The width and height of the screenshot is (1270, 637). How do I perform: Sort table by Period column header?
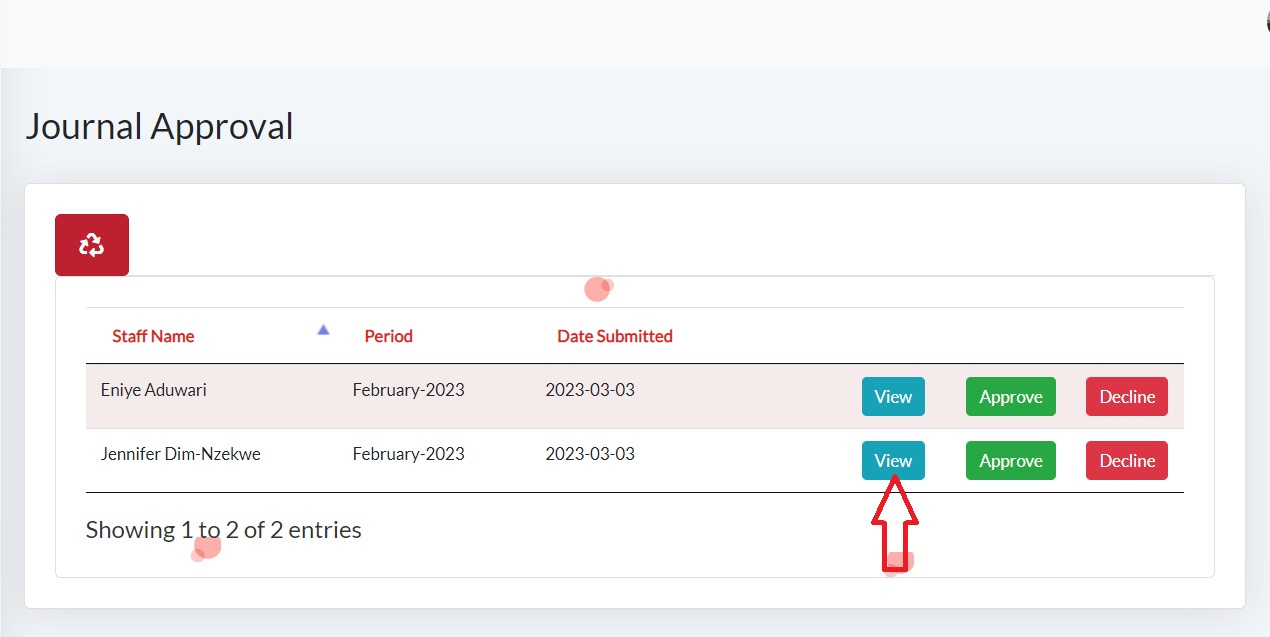coord(388,336)
